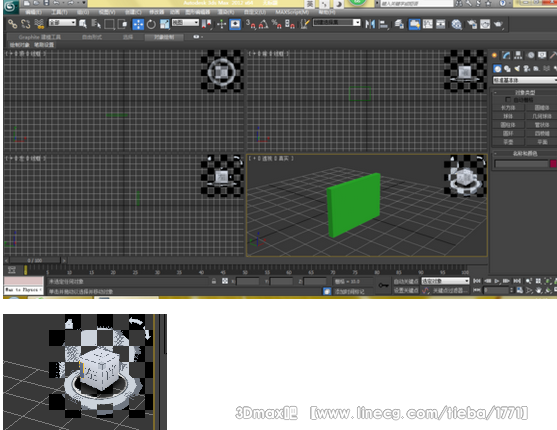Click the Bind to Space Warp icon
557x430 pixels.
coord(39,24)
